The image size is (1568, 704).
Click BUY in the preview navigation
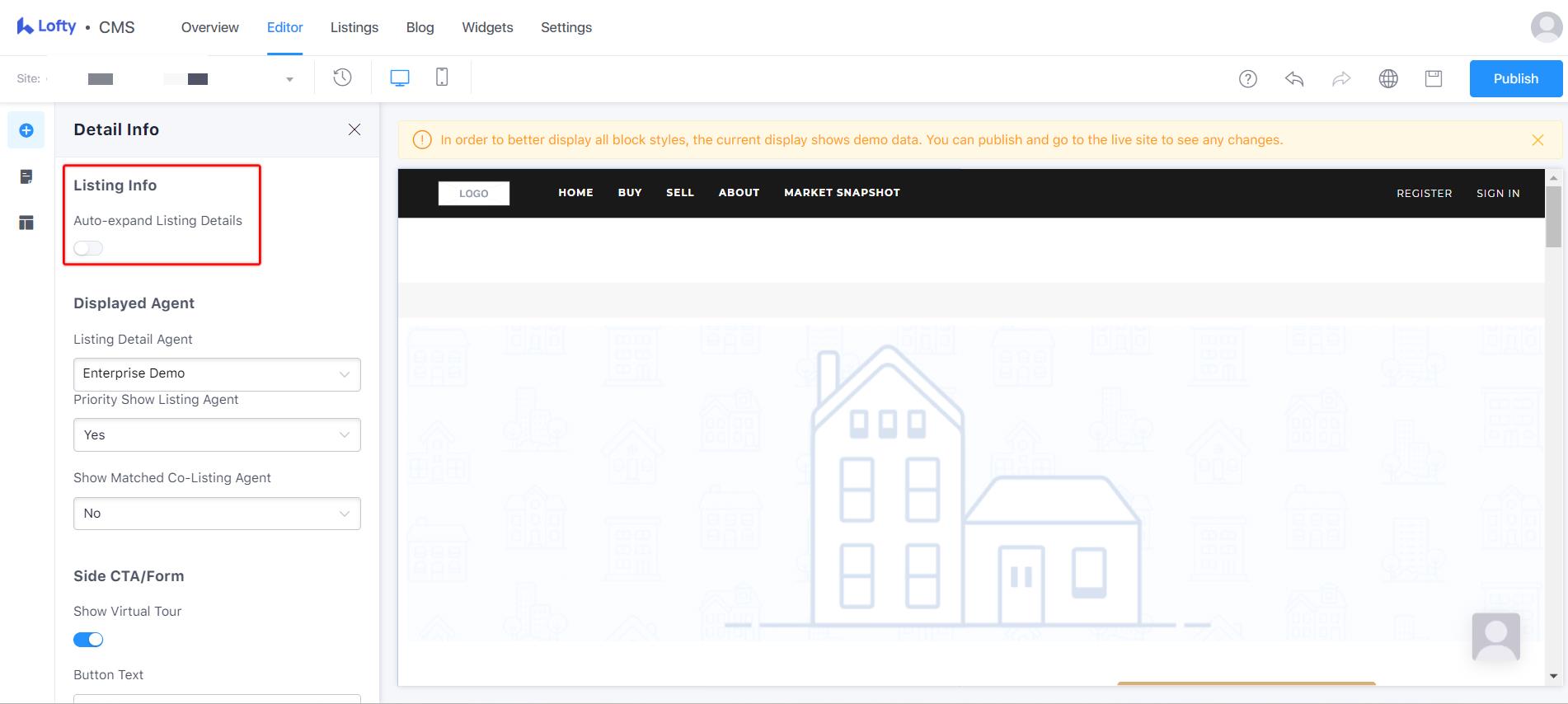[630, 192]
